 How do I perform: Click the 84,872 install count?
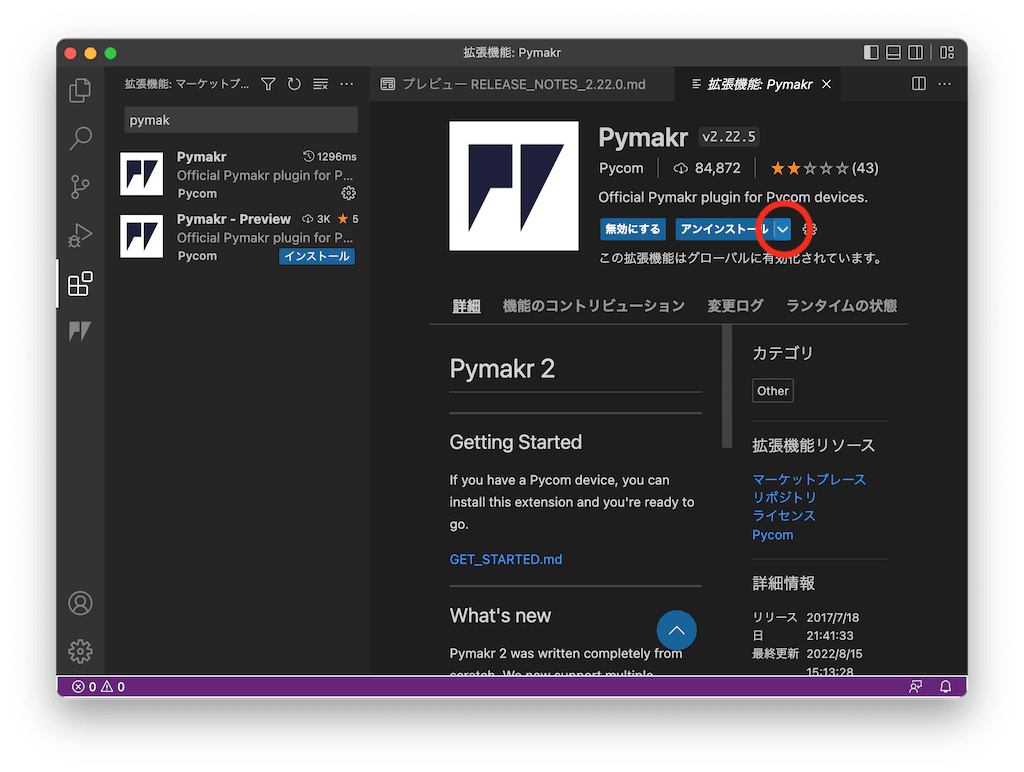[707, 169]
